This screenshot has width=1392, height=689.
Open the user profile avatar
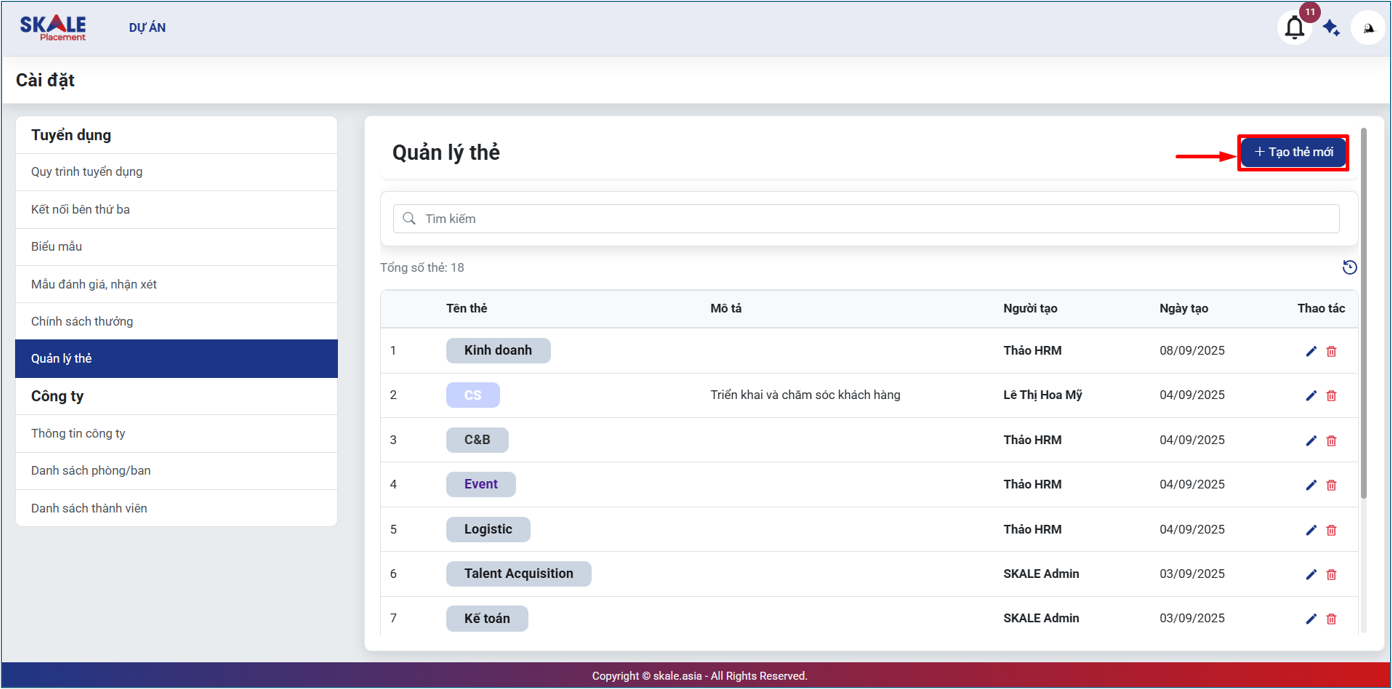coord(1368,28)
